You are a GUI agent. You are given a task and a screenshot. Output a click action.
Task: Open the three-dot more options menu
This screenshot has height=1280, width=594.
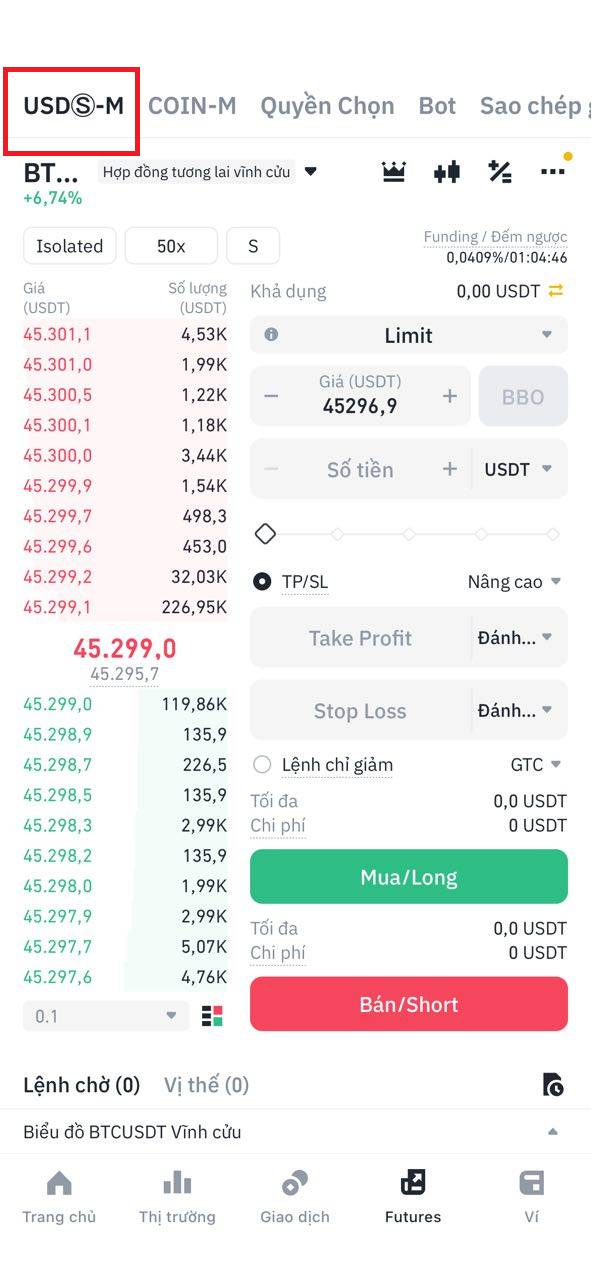553,172
